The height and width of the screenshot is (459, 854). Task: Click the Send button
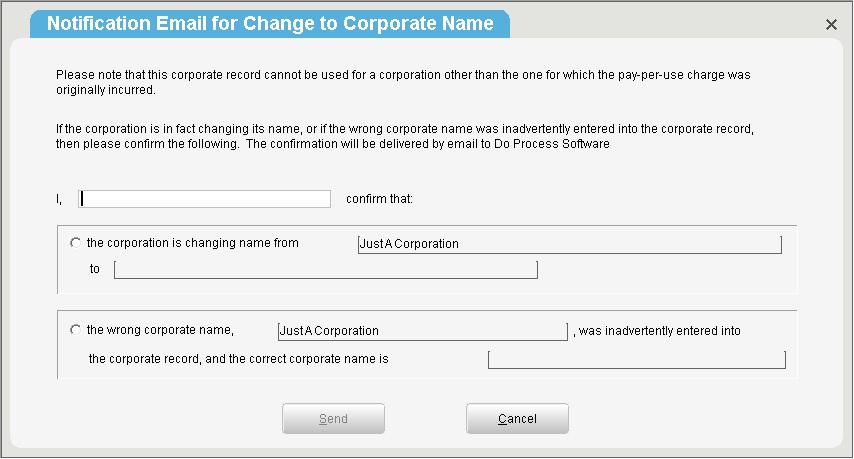point(333,418)
